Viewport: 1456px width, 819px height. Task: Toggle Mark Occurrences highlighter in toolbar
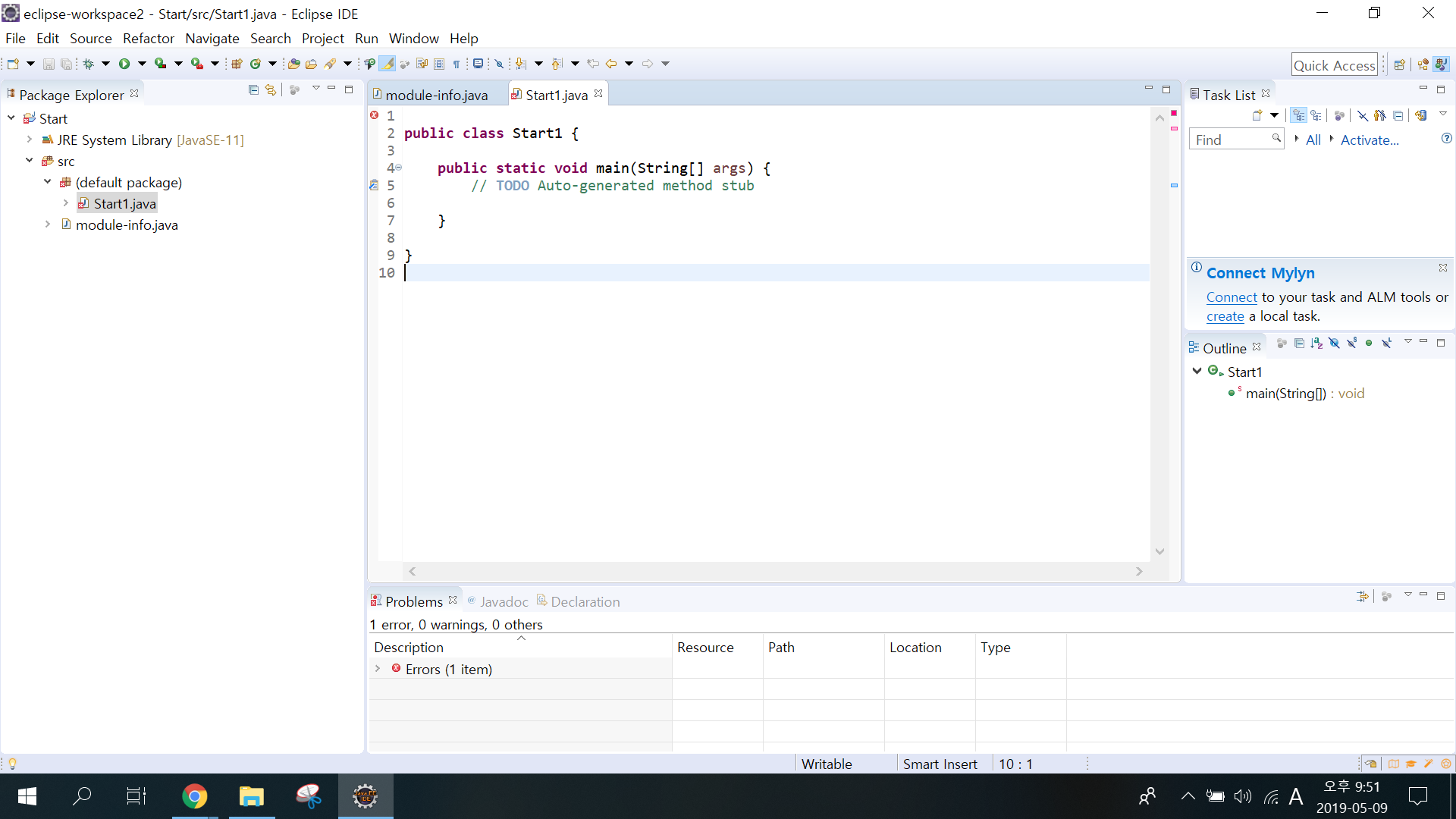pyautogui.click(x=387, y=64)
